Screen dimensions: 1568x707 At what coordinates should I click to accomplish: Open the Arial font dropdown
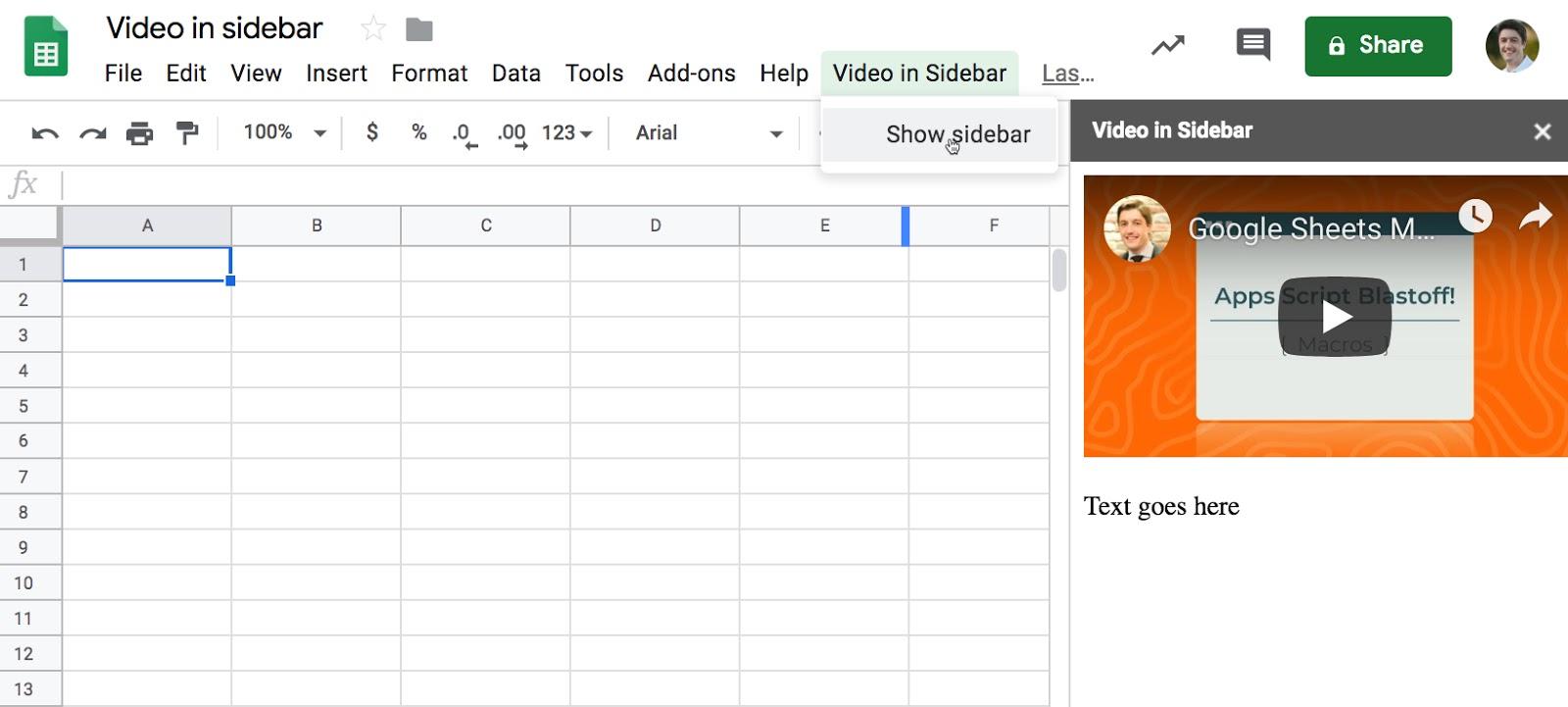pyautogui.click(x=710, y=132)
